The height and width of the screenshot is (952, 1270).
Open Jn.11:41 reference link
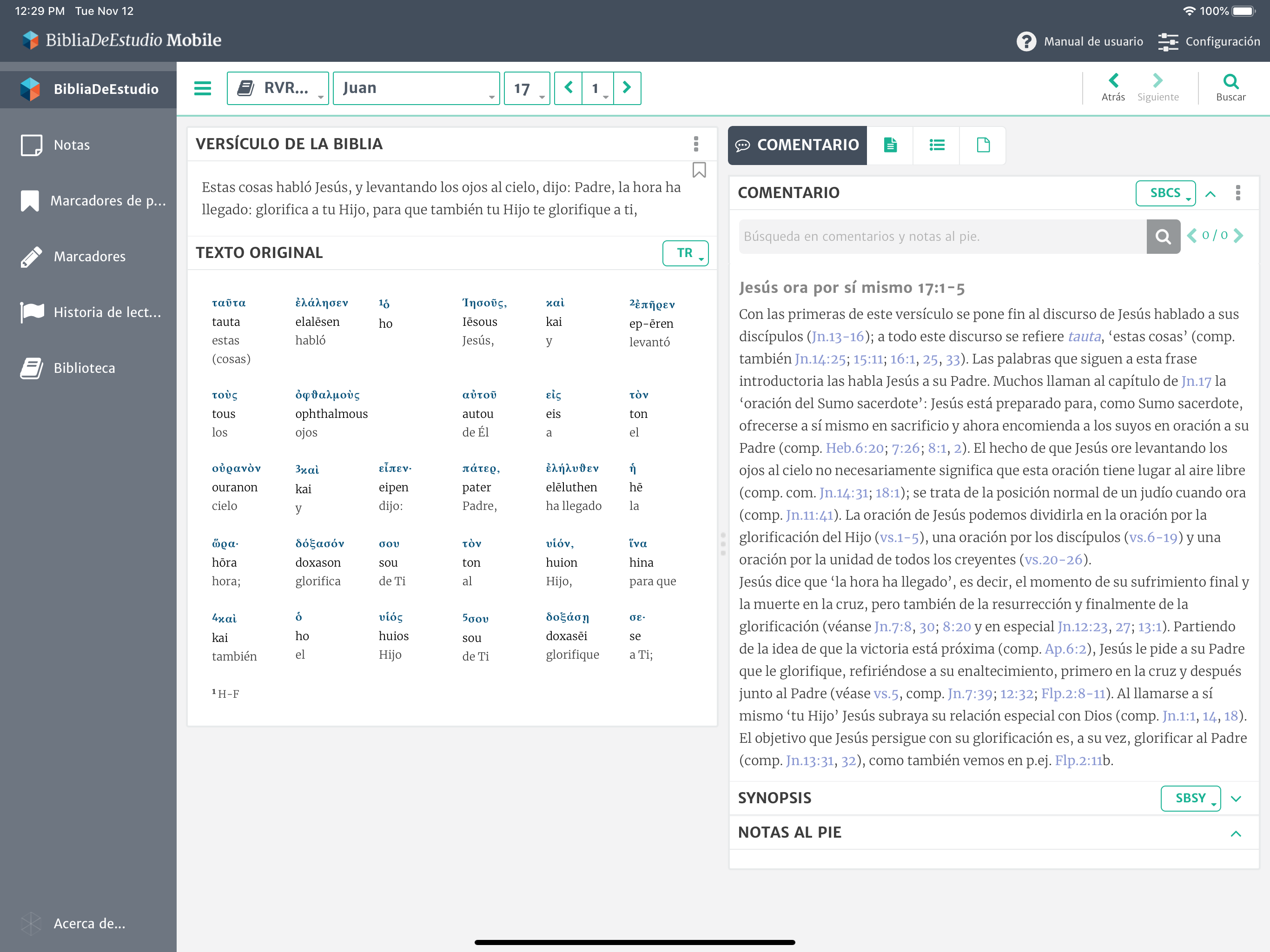pos(809,515)
